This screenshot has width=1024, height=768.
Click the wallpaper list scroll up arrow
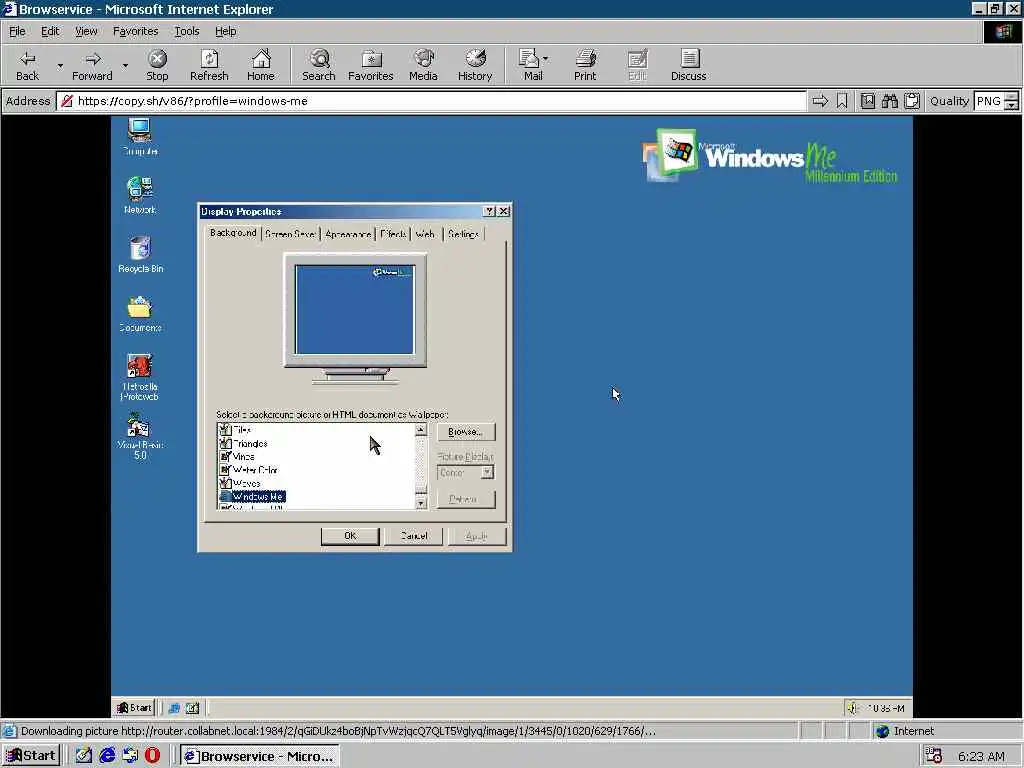(x=421, y=430)
